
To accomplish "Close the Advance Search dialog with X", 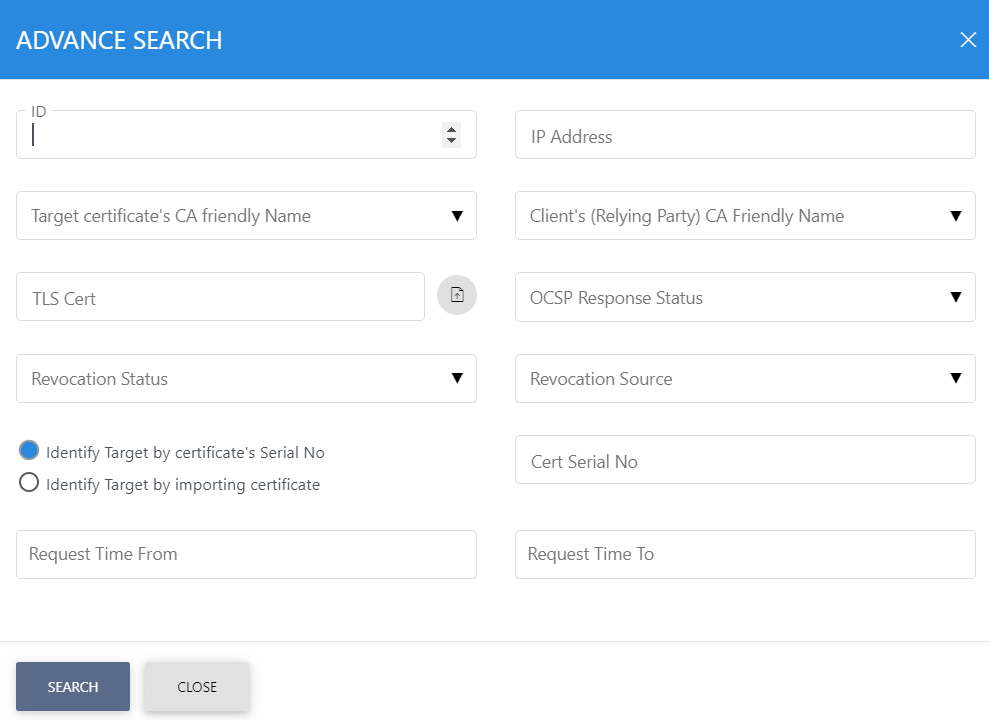I will point(967,40).
